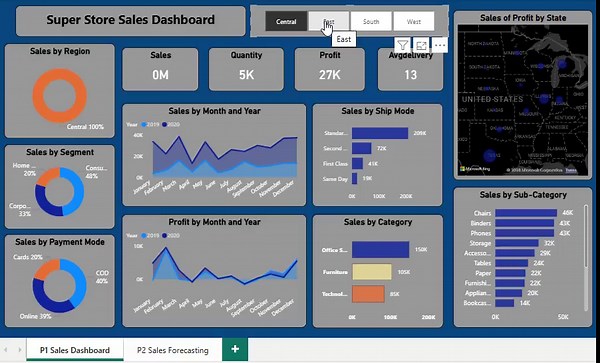Click 2020 legend in Sales by Month chart
This screenshot has width=600, height=363.
171,124
